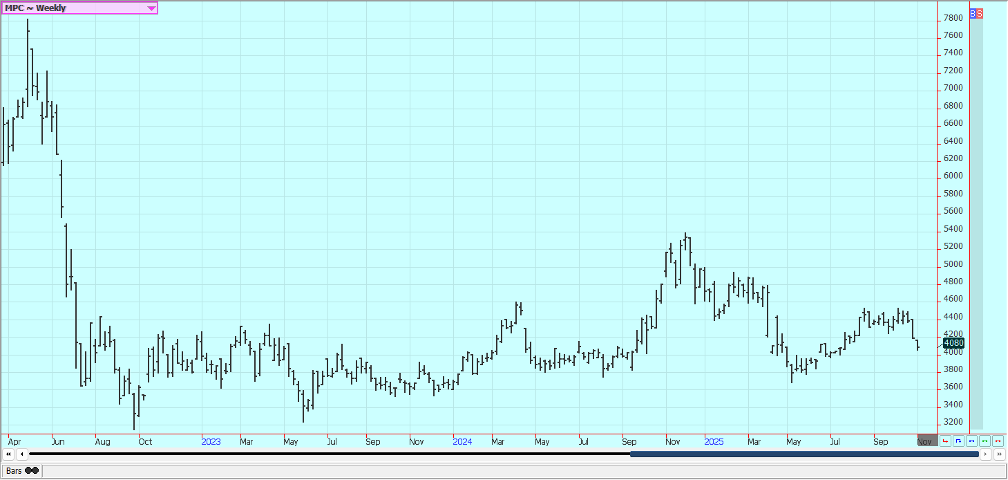Open the MPC Weekly symbol dropdown arrow
The height and width of the screenshot is (480, 1008).
pos(151,7)
